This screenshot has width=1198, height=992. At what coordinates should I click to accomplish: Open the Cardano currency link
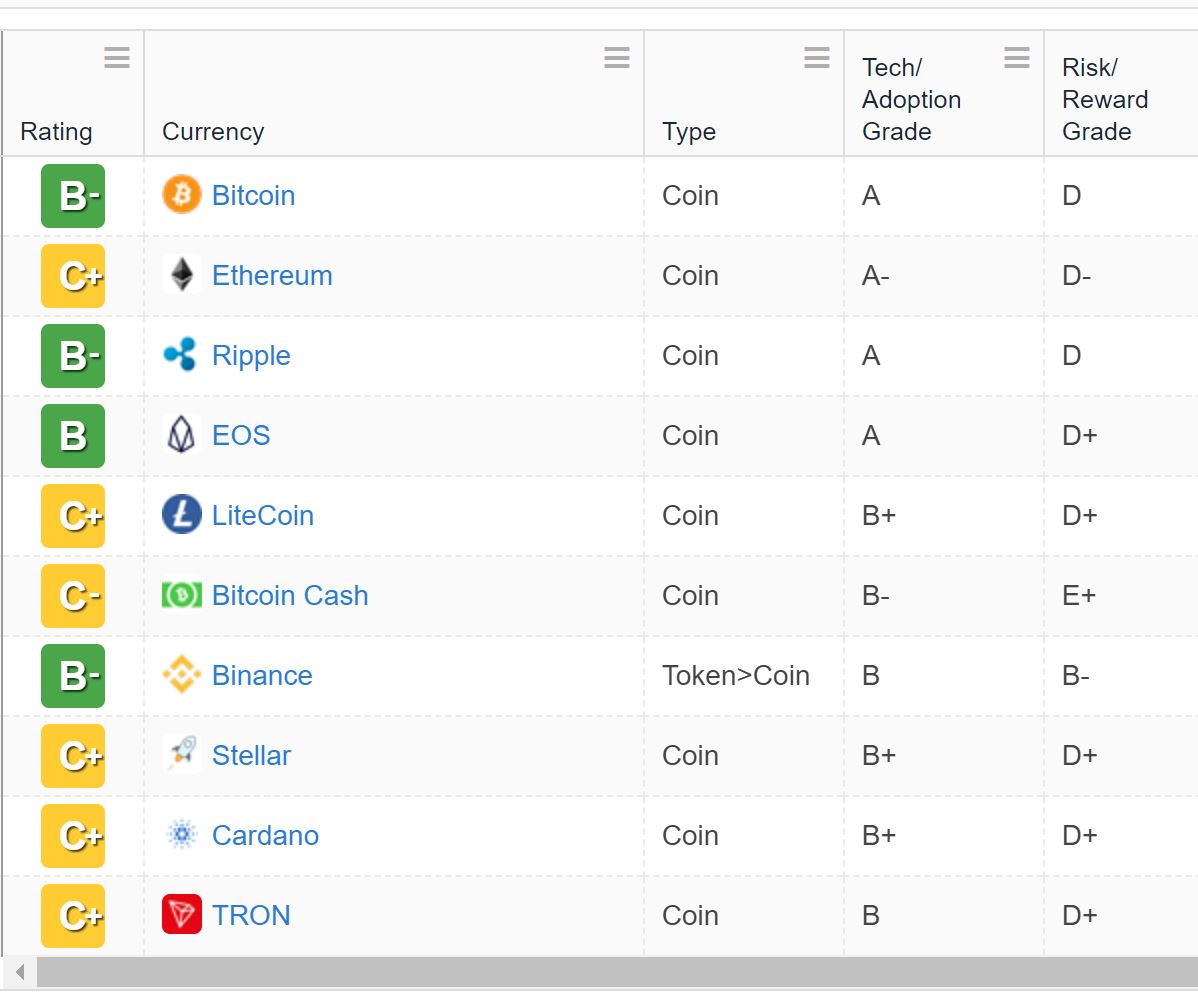(265, 835)
